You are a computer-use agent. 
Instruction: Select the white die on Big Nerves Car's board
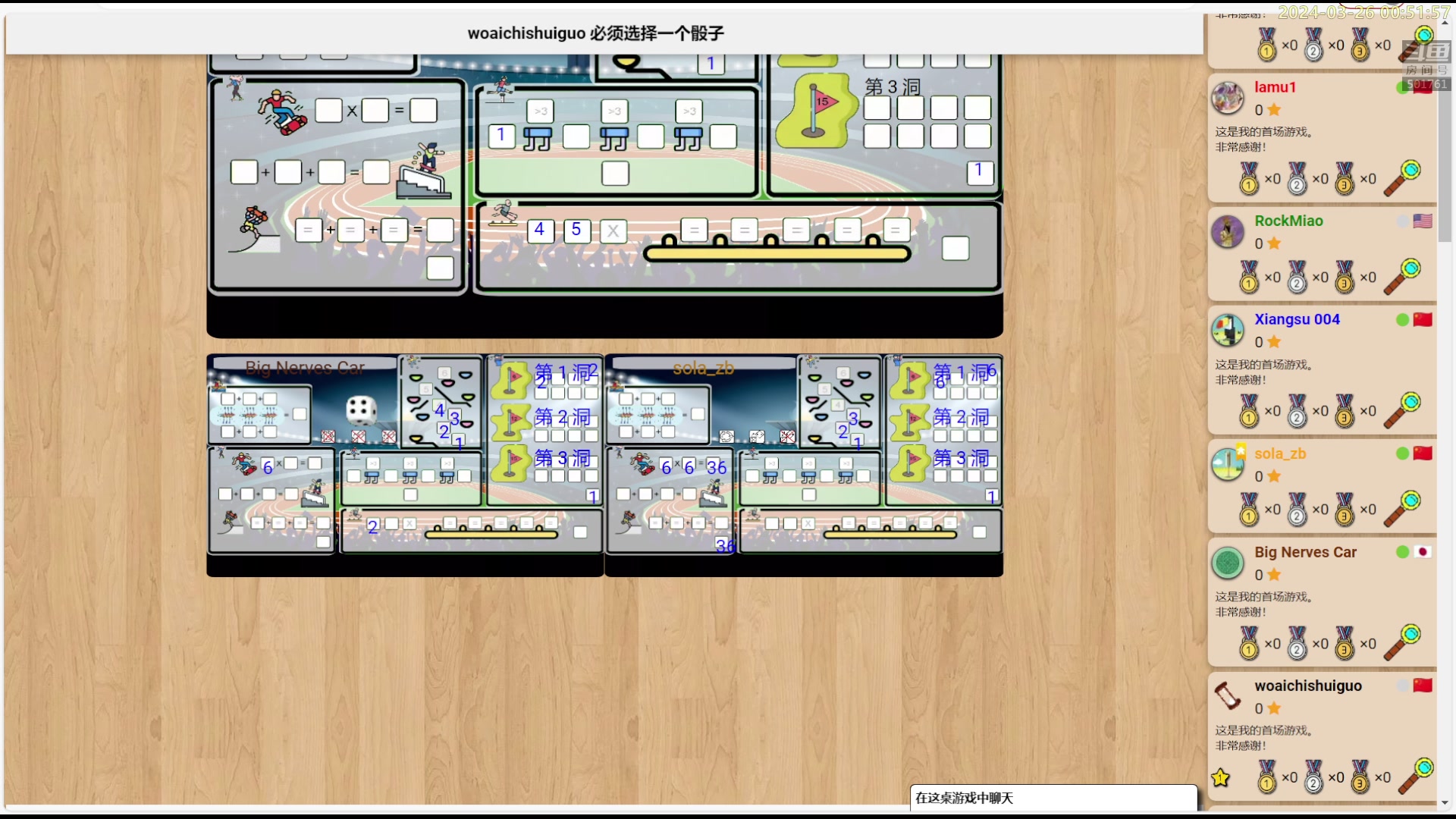(361, 410)
